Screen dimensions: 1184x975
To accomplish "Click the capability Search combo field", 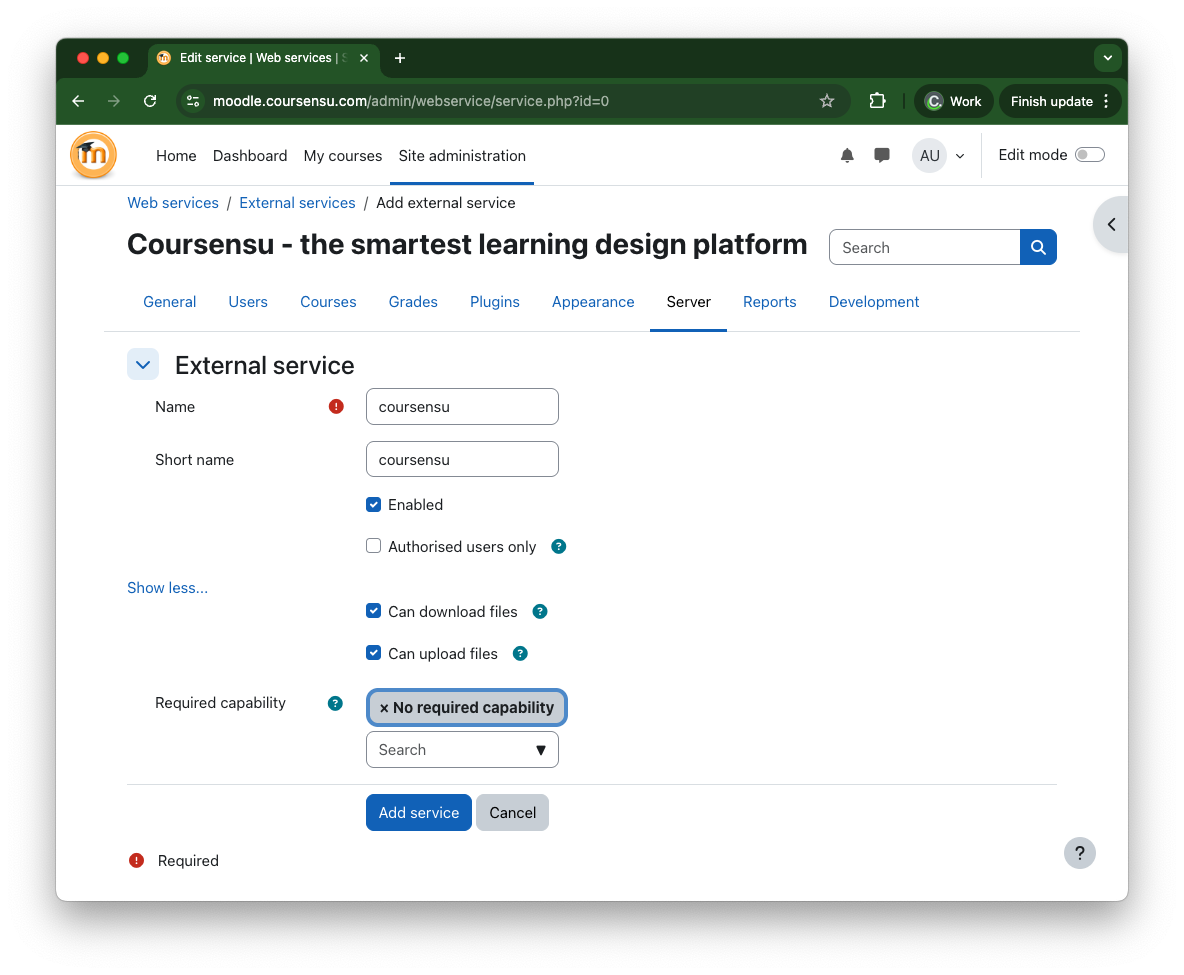I will click(x=462, y=750).
